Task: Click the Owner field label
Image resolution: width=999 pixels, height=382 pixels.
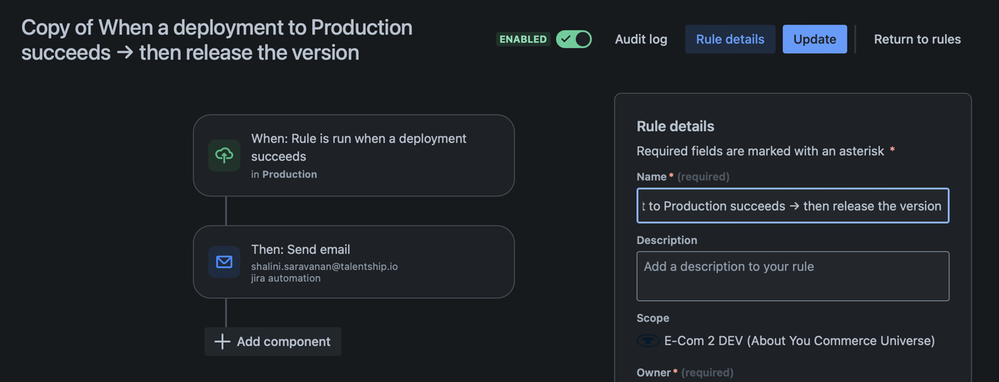Action: coord(654,372)
